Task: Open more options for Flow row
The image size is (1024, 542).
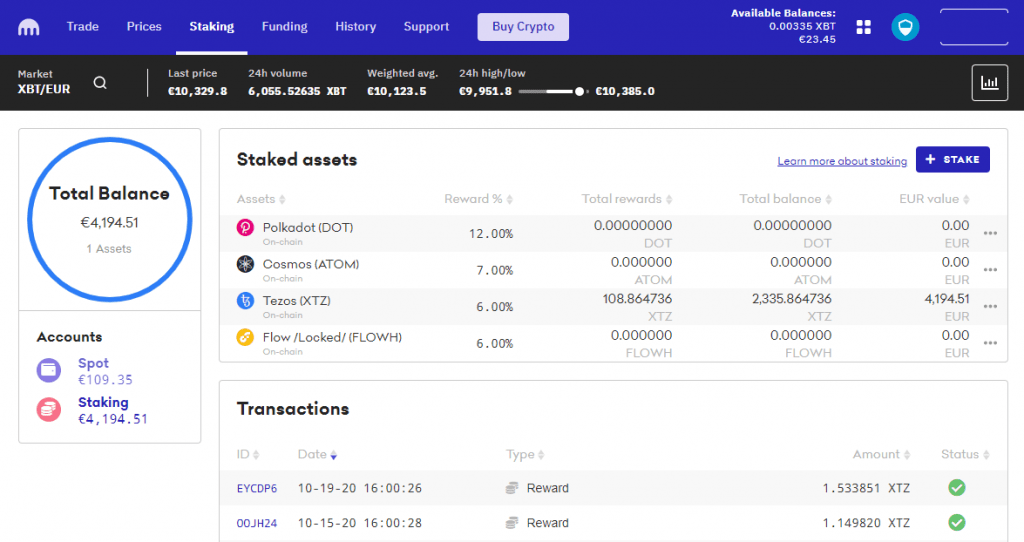Action: point(990,343)
